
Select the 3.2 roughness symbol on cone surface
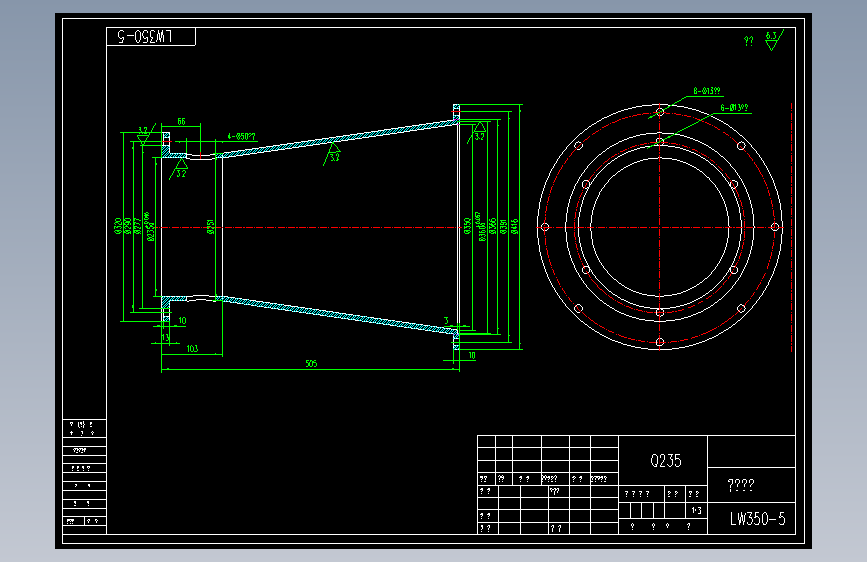pos(333,154)
